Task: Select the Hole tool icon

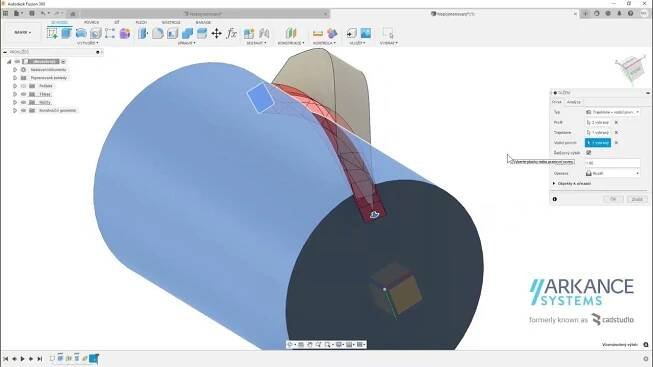Action: [96, 33]
